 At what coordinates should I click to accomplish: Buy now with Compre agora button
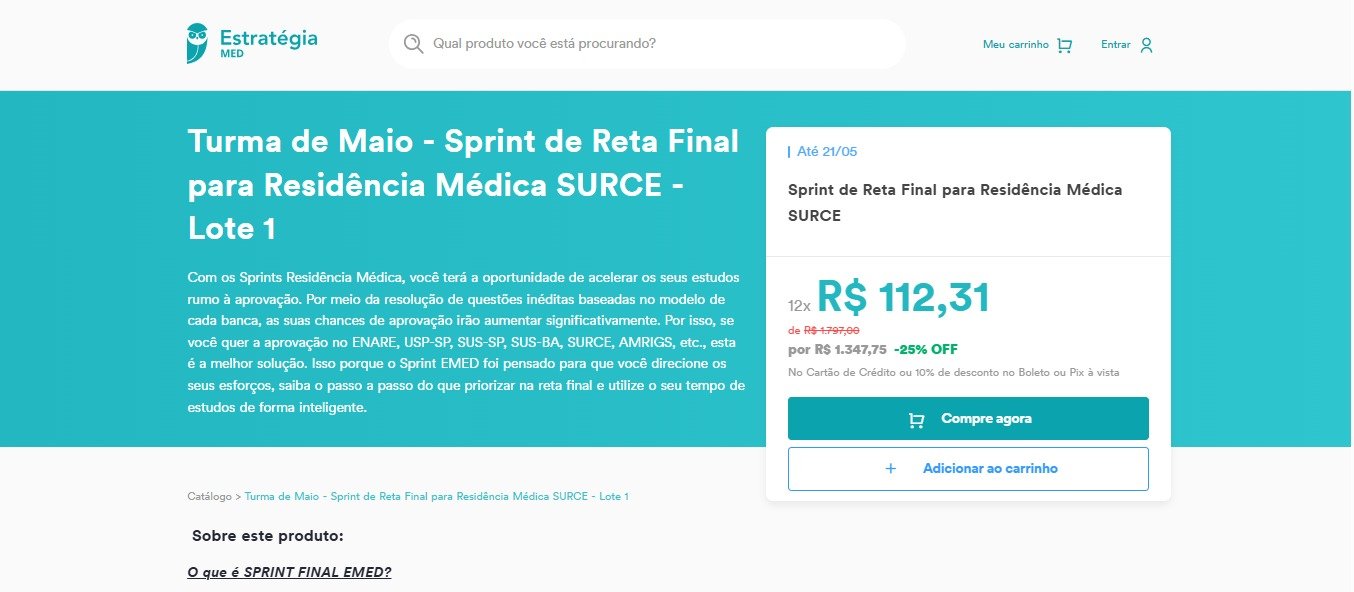click(968, 419)
